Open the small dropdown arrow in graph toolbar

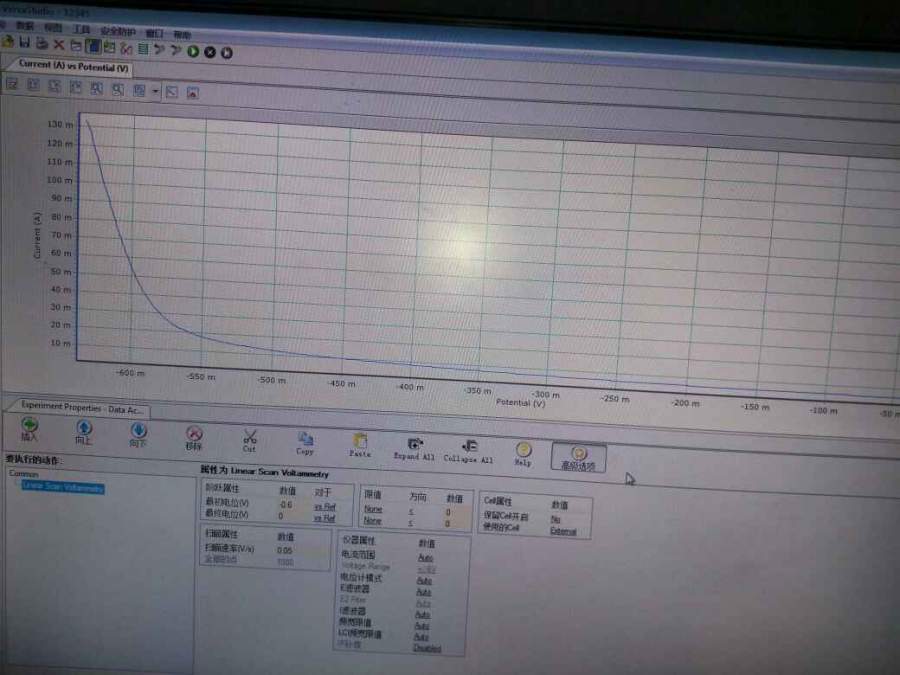(x=155, y=91)
